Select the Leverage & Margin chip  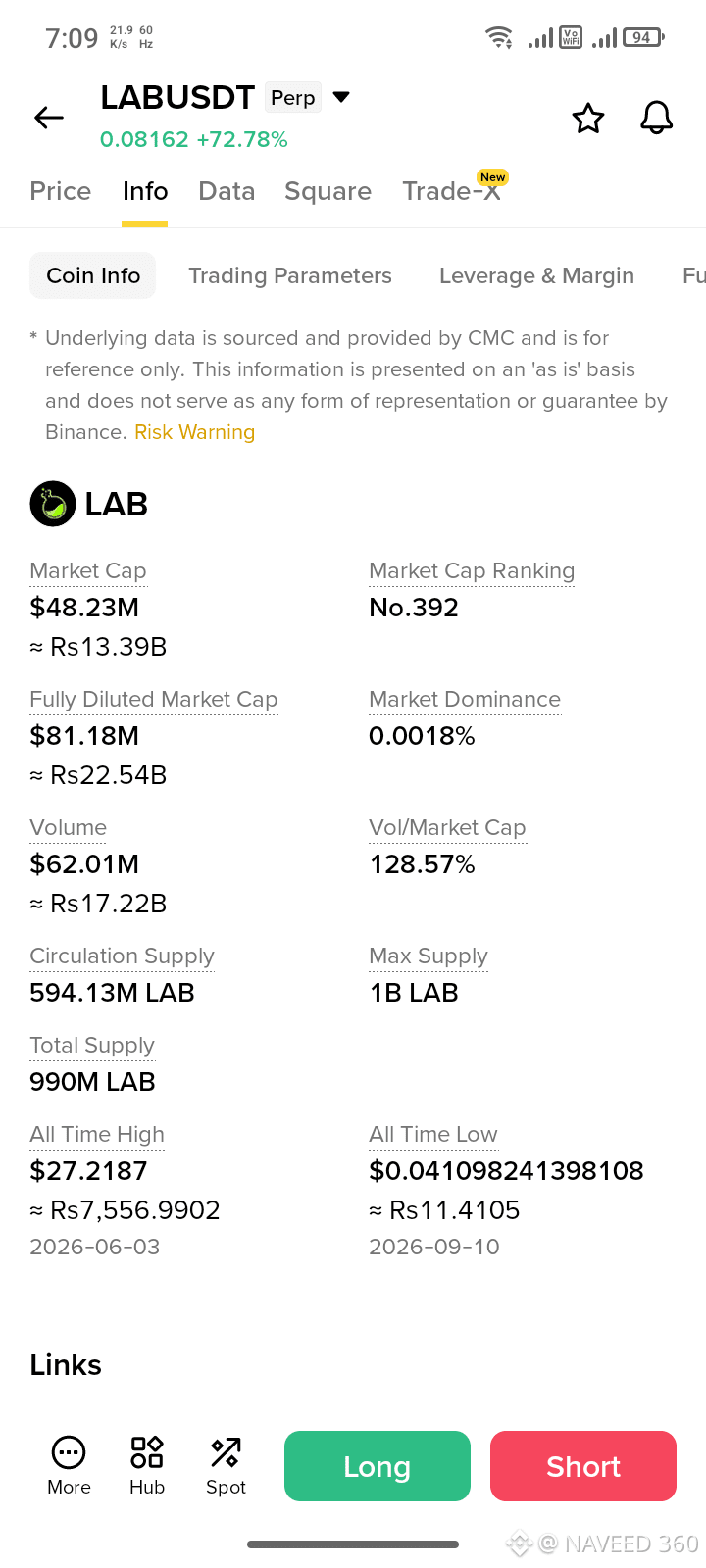pyautogui.click(x=536, y=275)
